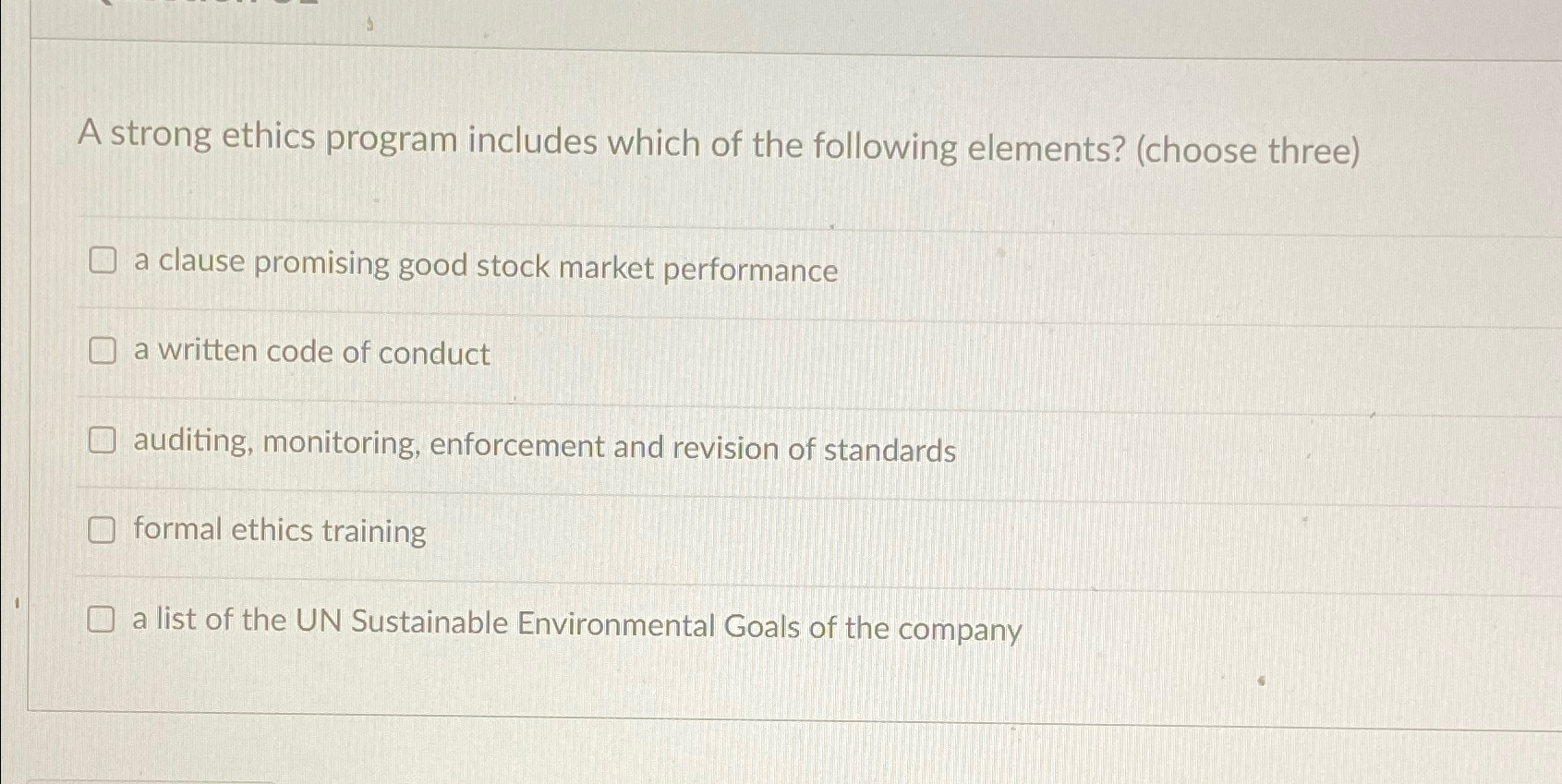
Task: Click the fourth answer row
Action: 647,530
